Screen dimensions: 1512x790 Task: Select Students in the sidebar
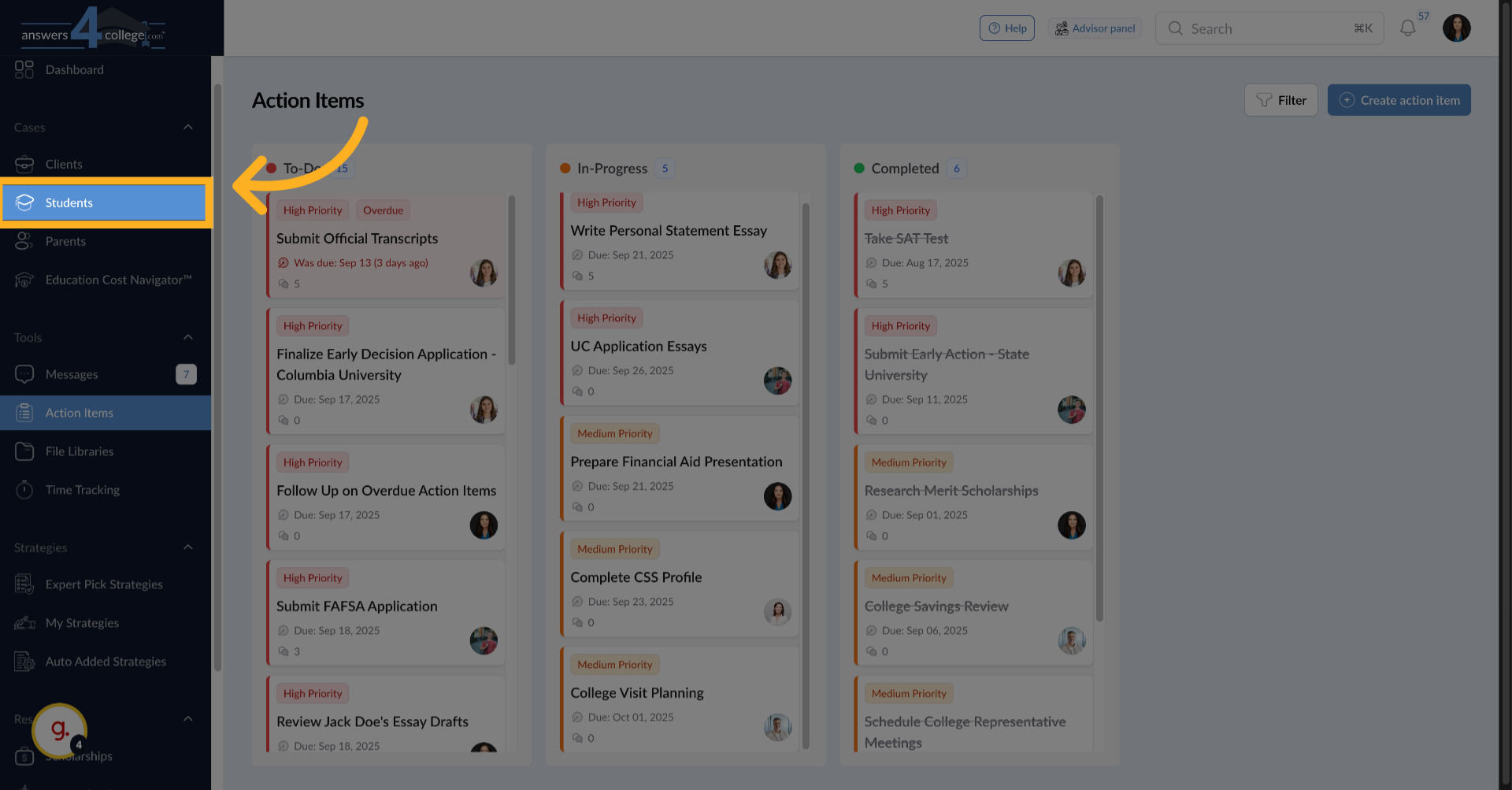(x=69, y=202)
